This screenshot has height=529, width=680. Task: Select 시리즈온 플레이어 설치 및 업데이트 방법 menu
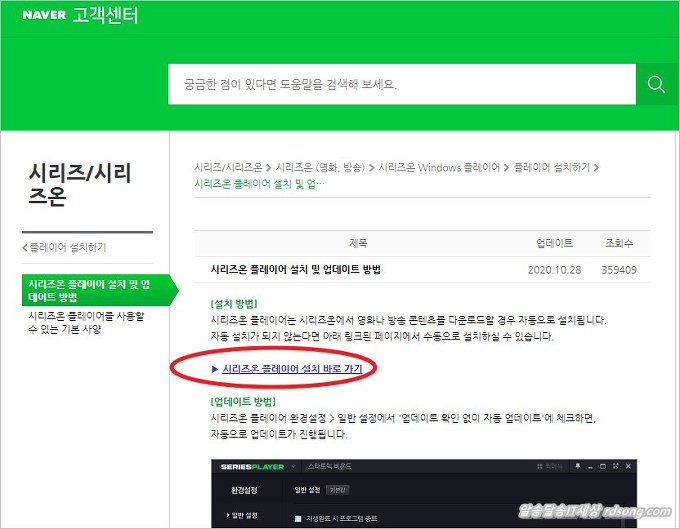tap(86, 290)
